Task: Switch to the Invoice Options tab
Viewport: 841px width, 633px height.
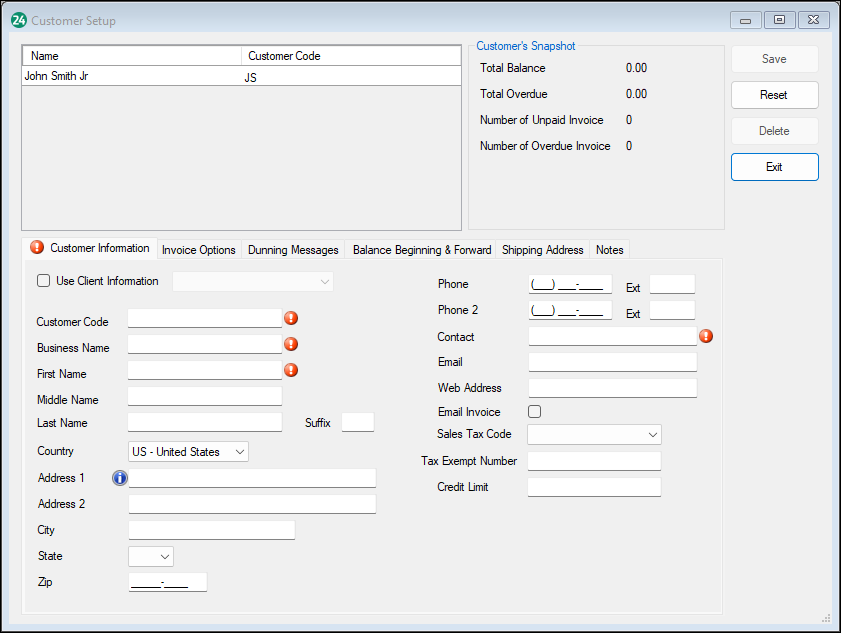Action: tap(198, 249)
